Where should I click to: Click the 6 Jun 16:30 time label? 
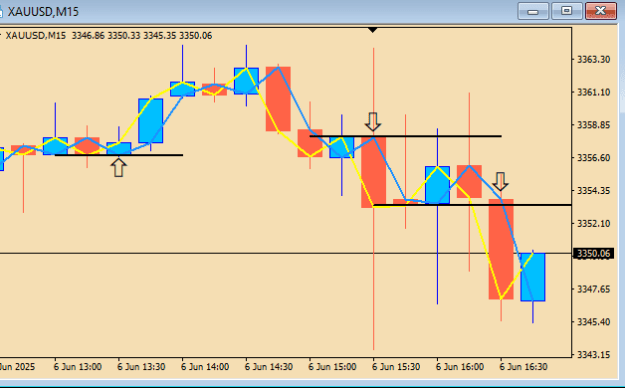point(524,366)
